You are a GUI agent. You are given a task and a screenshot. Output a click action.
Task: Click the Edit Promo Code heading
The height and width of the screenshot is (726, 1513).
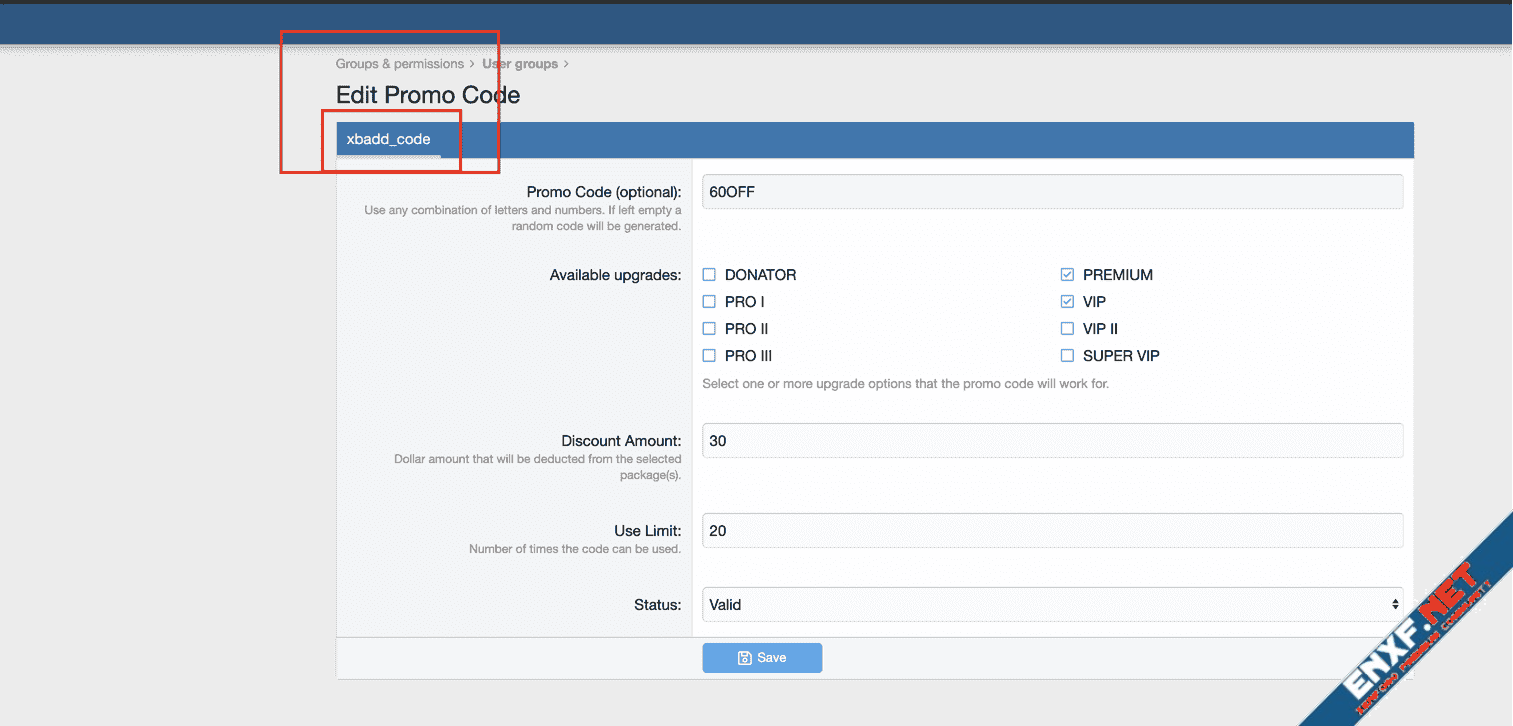pyautogui.click(x=428, y=96)
